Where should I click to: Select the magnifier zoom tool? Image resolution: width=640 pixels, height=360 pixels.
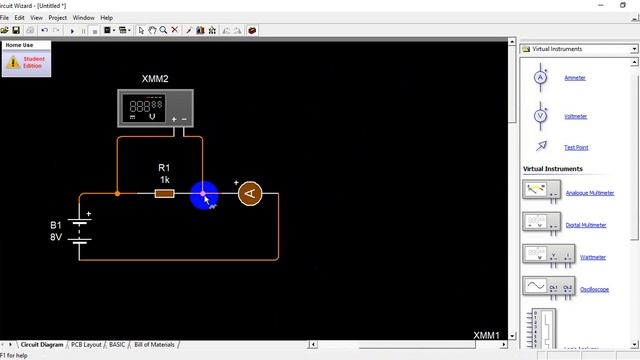163,30
